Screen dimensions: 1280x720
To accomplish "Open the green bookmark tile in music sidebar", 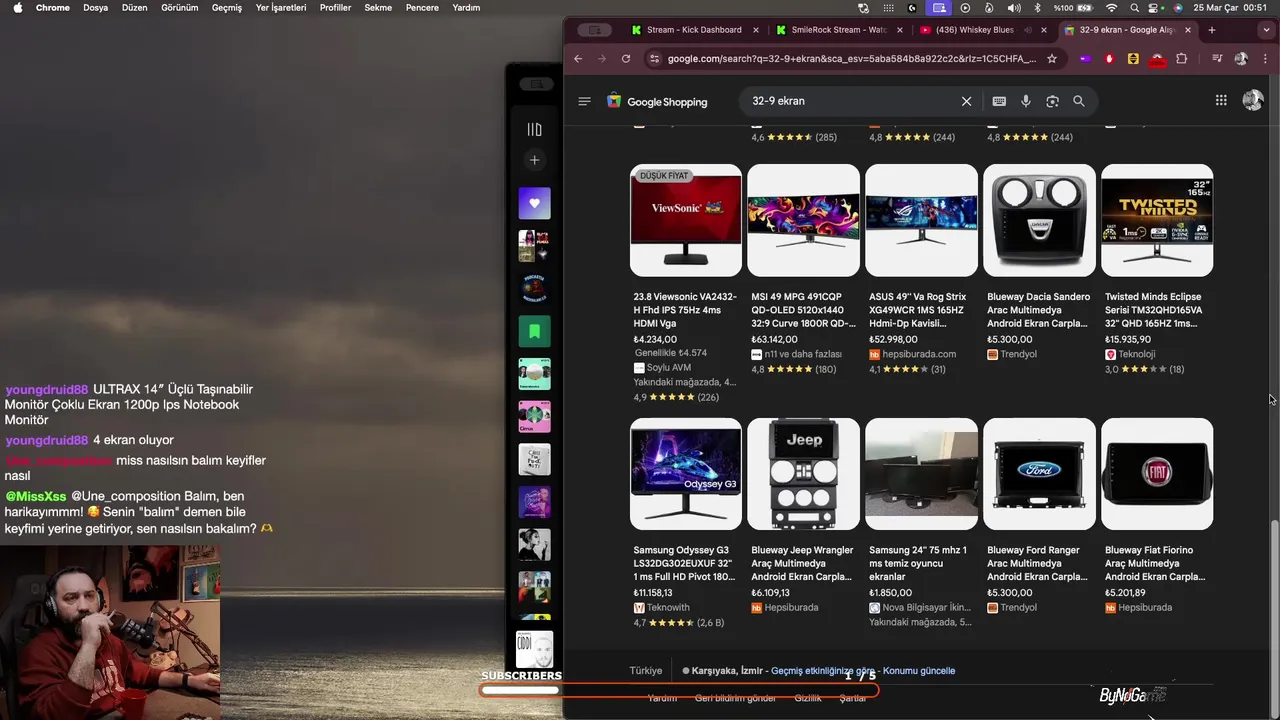I will pos(534,331).
